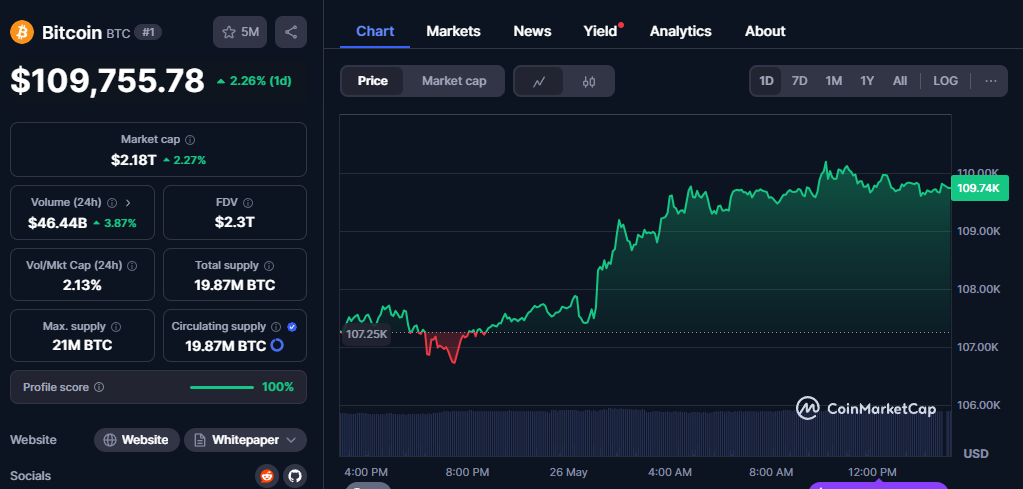Viewport: 1023px width, 489px height.
Task: Show Price chart mode
Action: 373,81
